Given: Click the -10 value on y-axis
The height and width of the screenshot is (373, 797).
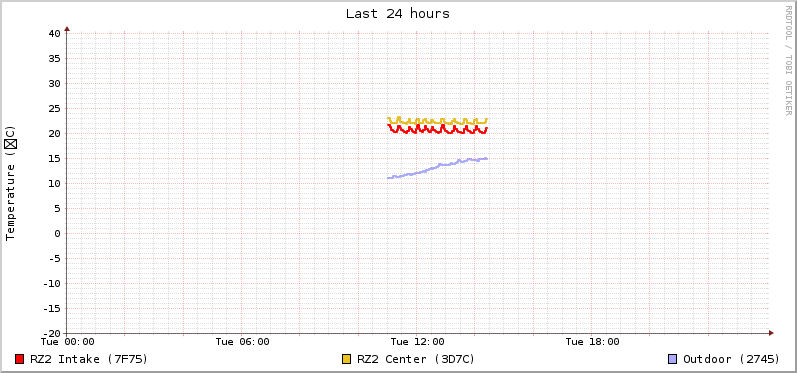Looking at the screenshot, I should point(52,284).
